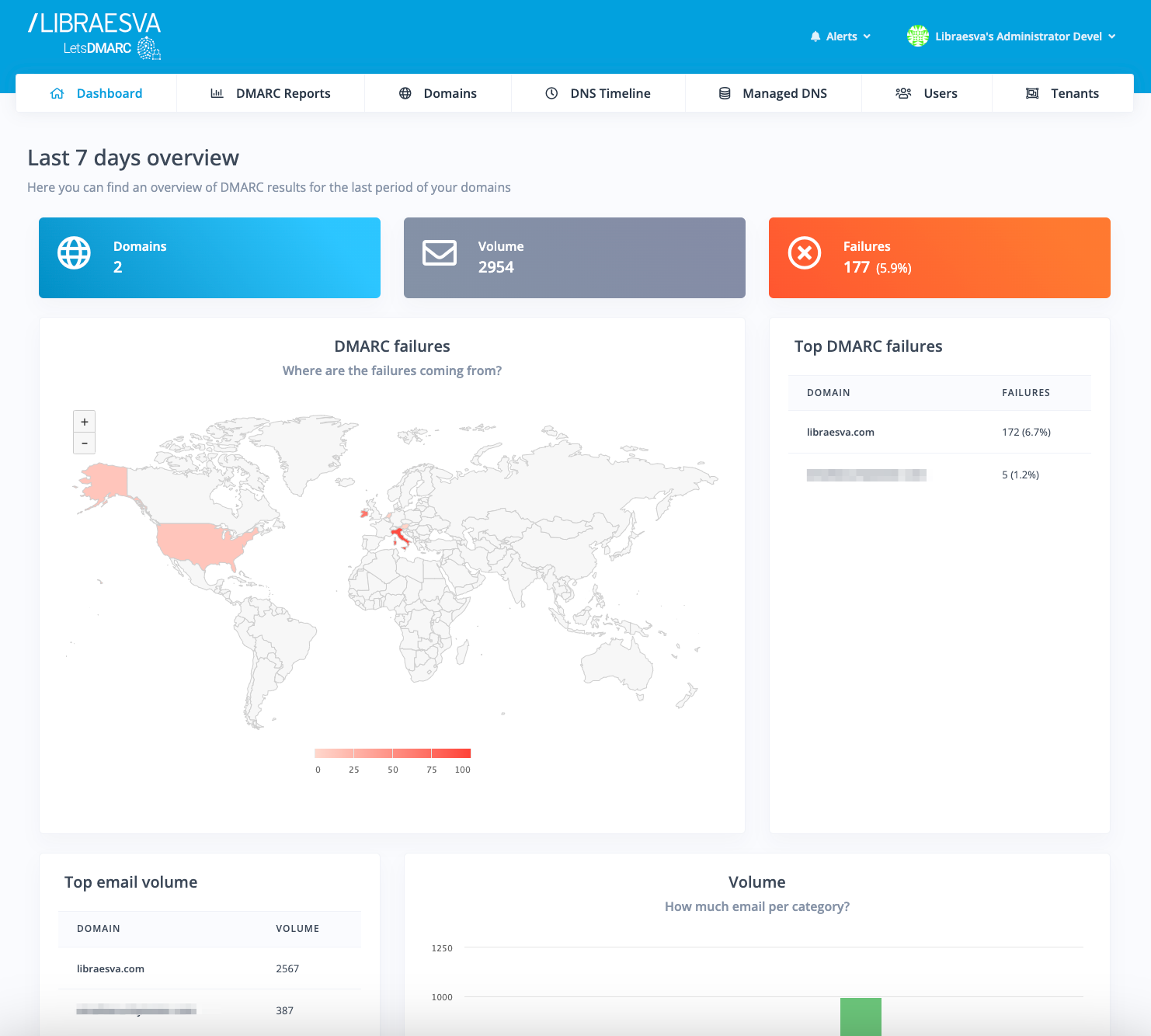Click the Domains globe icon in navigation
Screen dimensions: 1151x1036
[405, 92]
